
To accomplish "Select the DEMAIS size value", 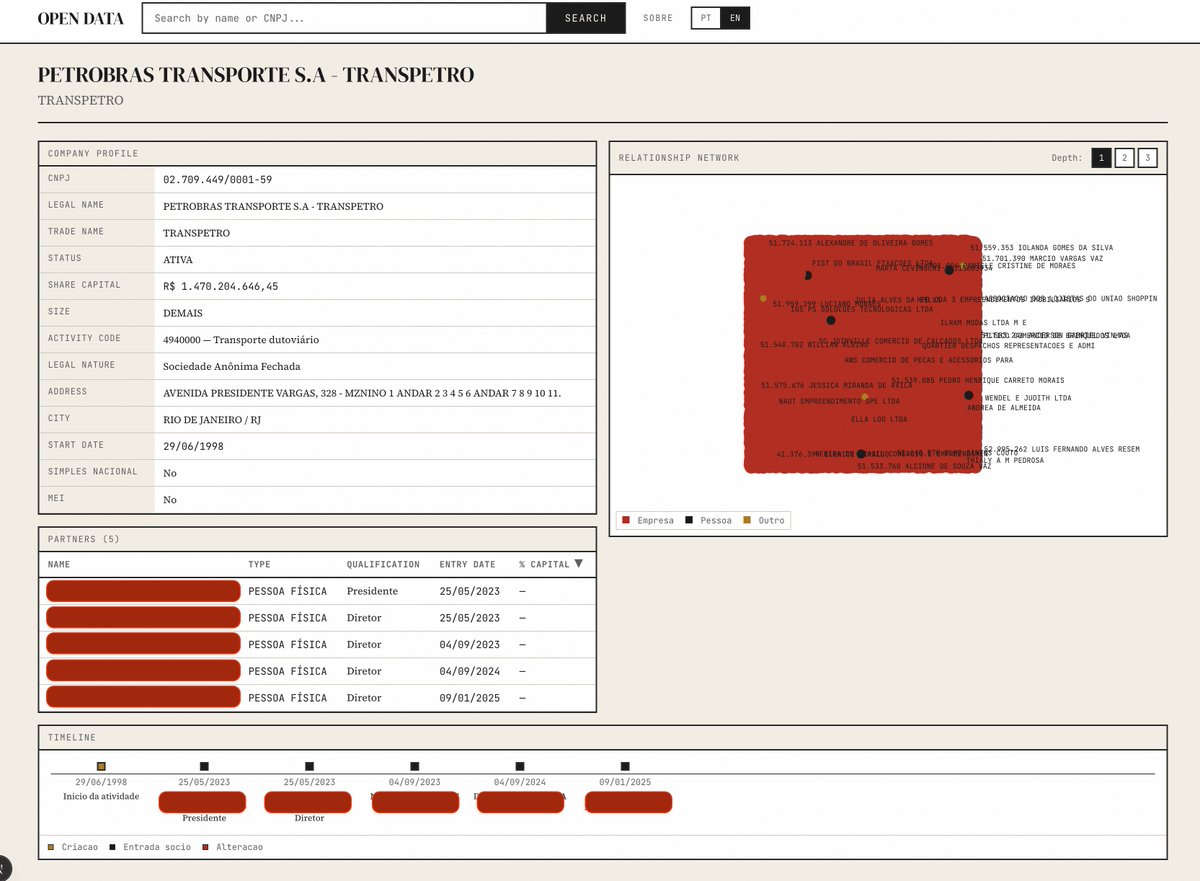I will click(x=181, y=313).
